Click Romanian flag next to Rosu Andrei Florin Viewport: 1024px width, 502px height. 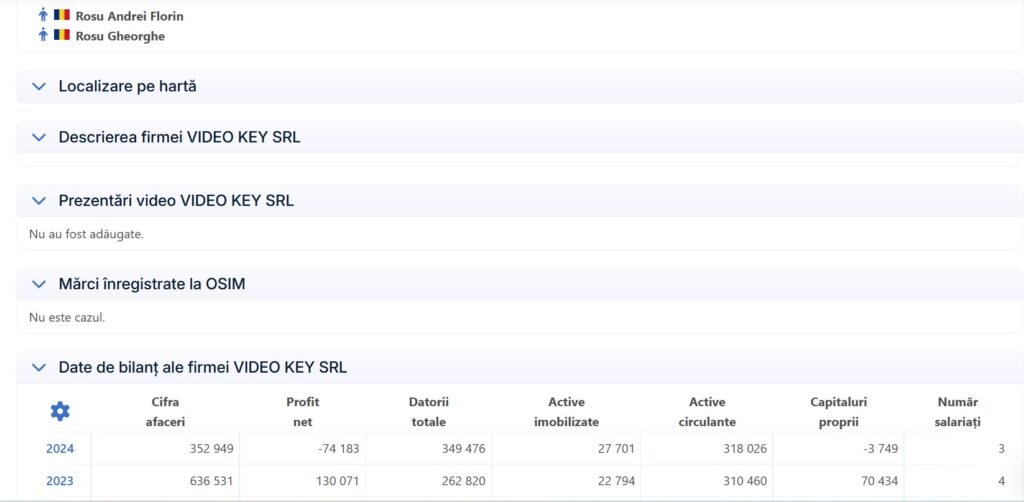tap(62, 16)
